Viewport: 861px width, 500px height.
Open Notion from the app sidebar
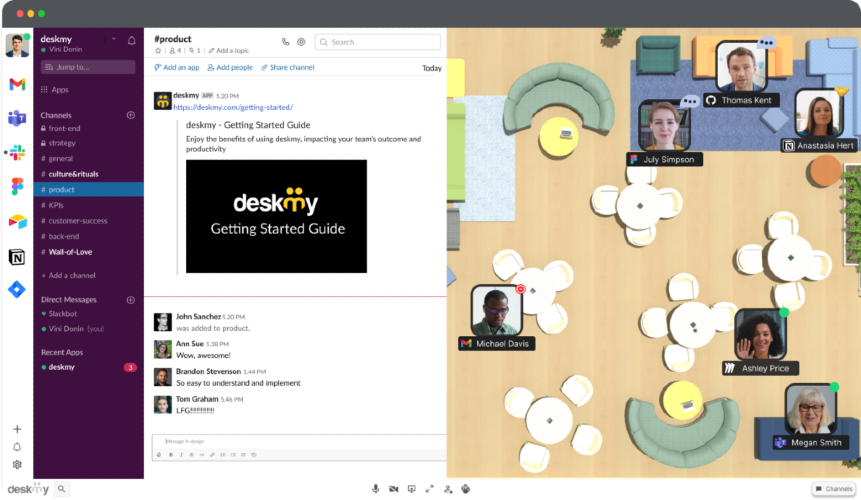pyautogui.click(x=17, y=256)
